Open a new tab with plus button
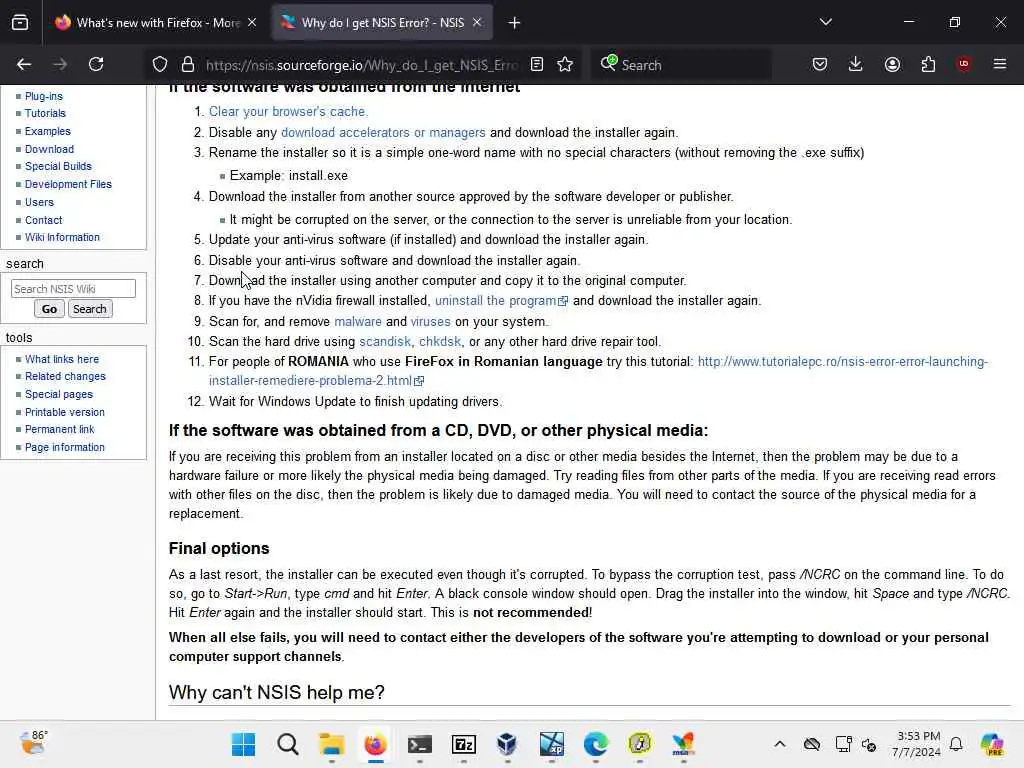Image resolution: width=1024 pixels, height=768 pixels. tap(515, 23)
